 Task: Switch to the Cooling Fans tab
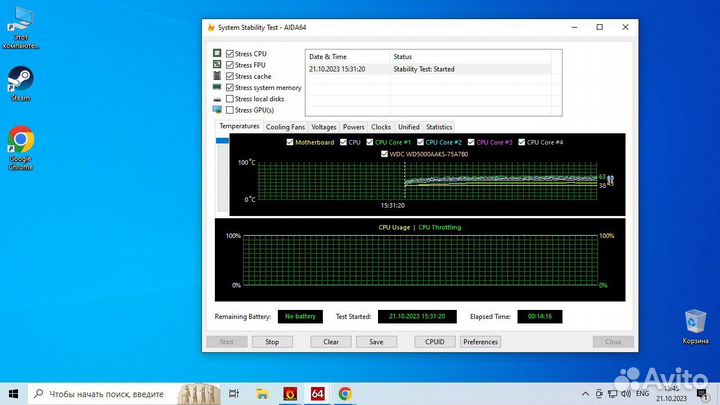click(x=285, y=127)
